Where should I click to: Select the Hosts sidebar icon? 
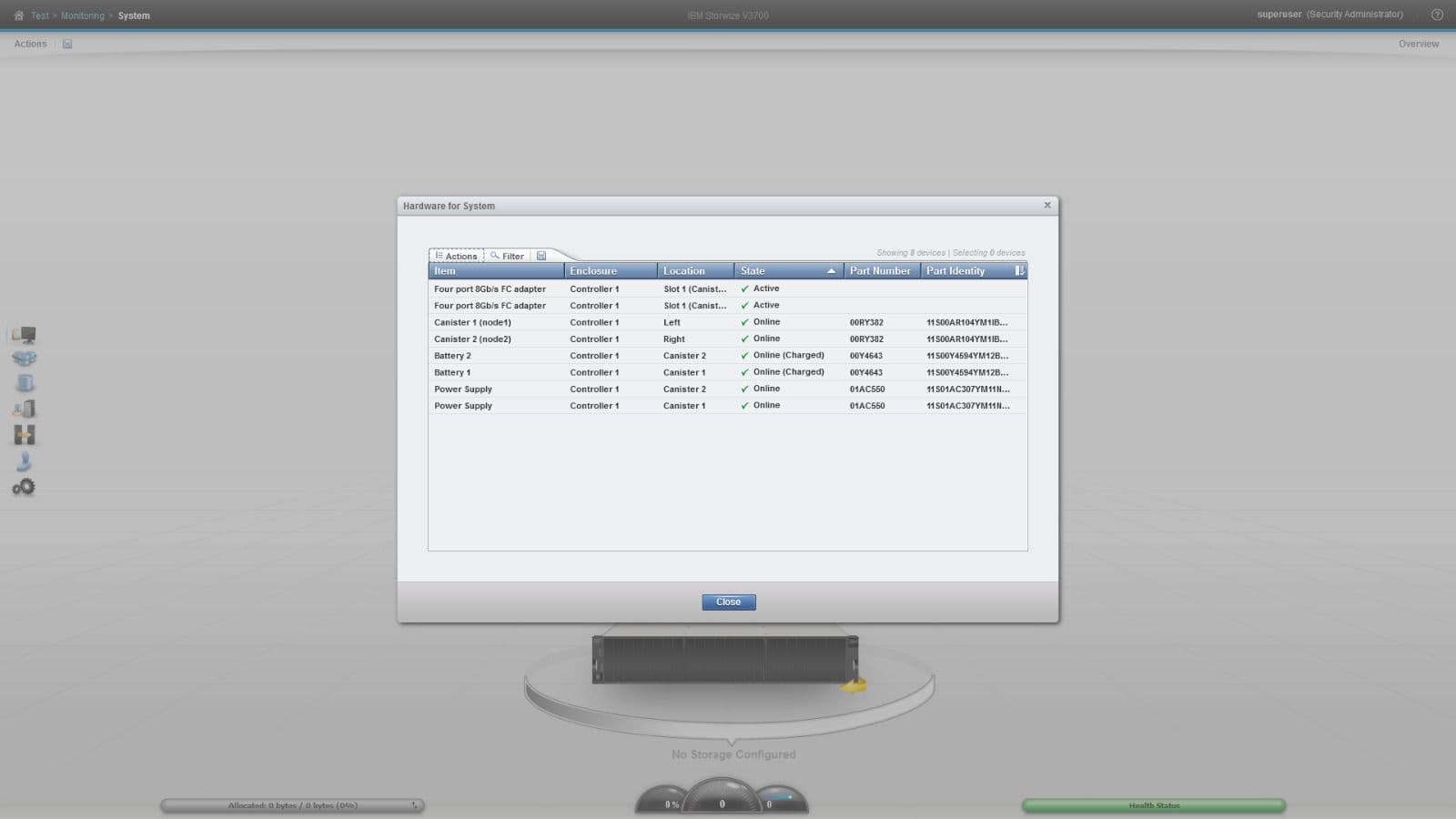tap(24, 409)
